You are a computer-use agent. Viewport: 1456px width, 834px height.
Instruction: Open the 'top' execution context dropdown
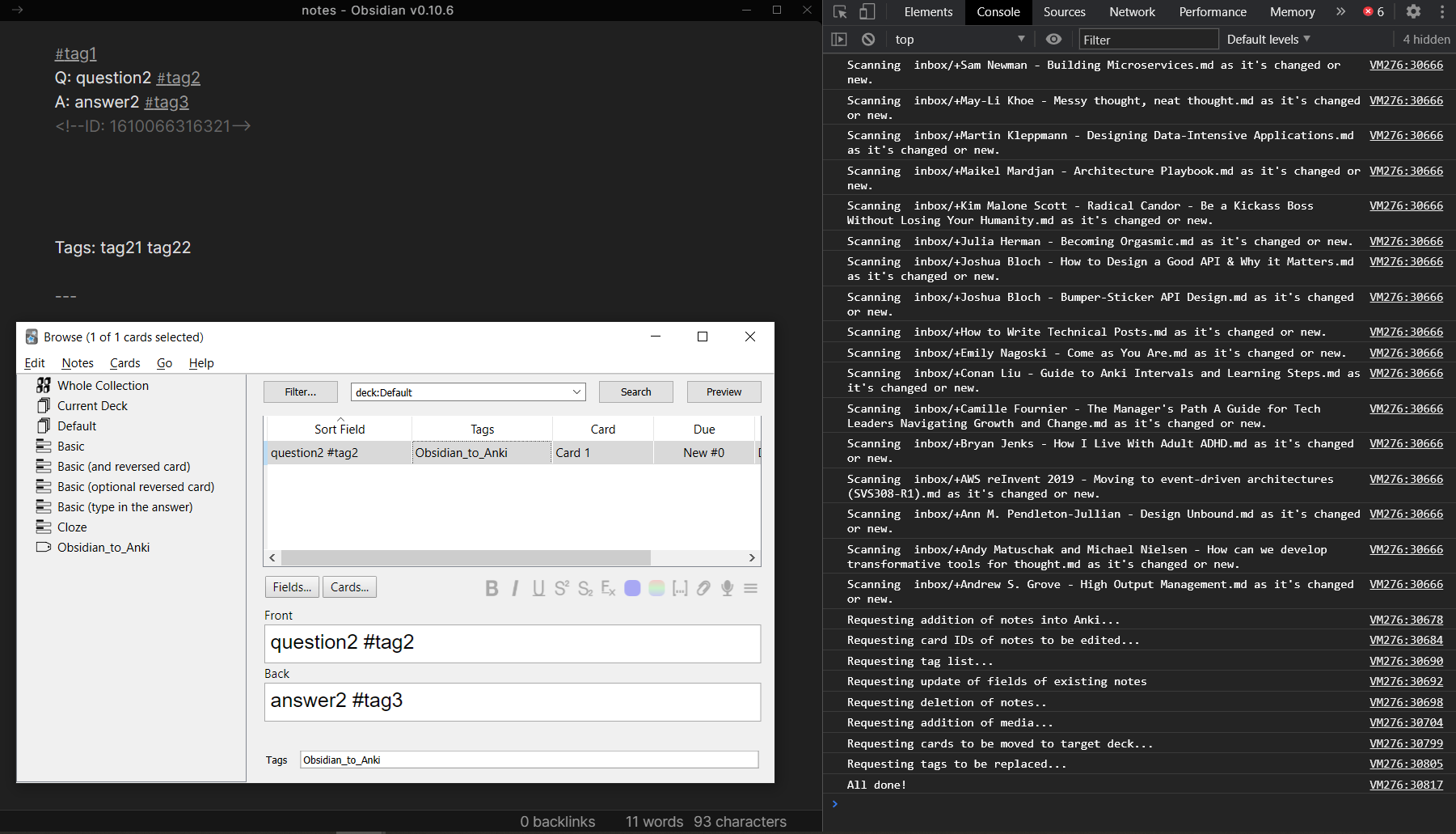click(958, 39)
